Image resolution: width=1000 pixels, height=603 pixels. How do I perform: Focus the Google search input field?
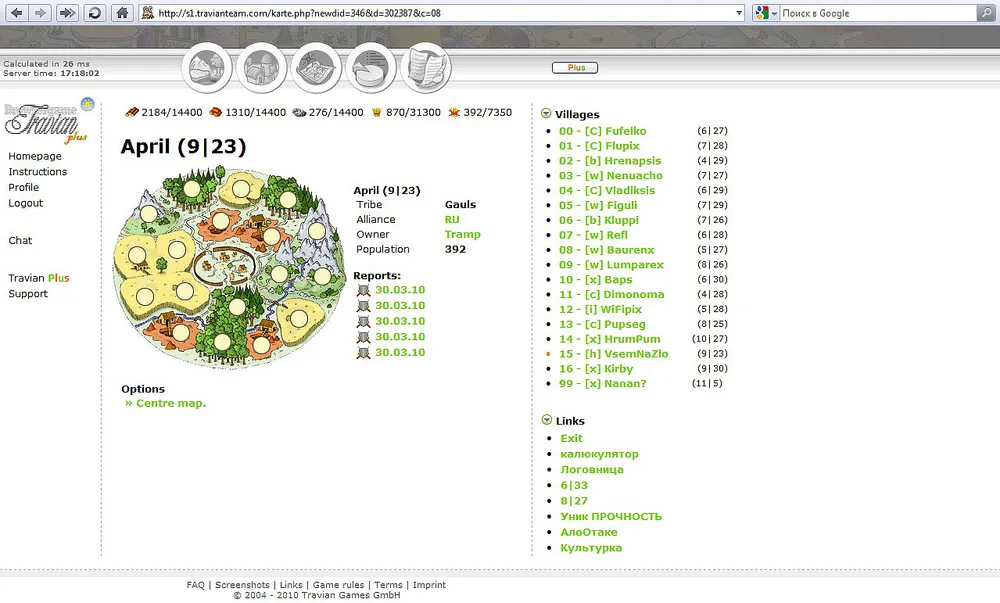click(878, 13)
